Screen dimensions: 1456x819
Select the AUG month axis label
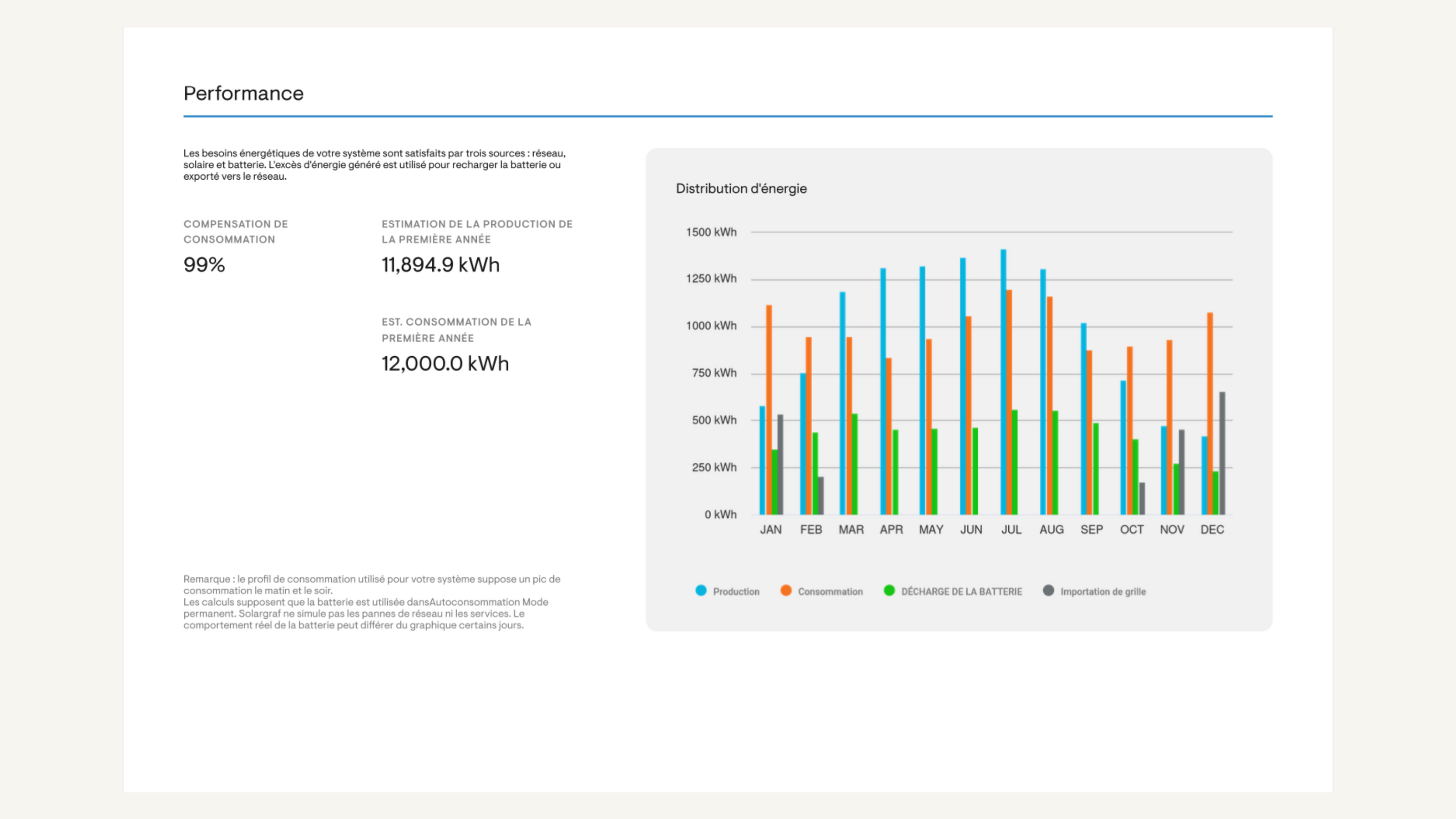pos(1052,530)
